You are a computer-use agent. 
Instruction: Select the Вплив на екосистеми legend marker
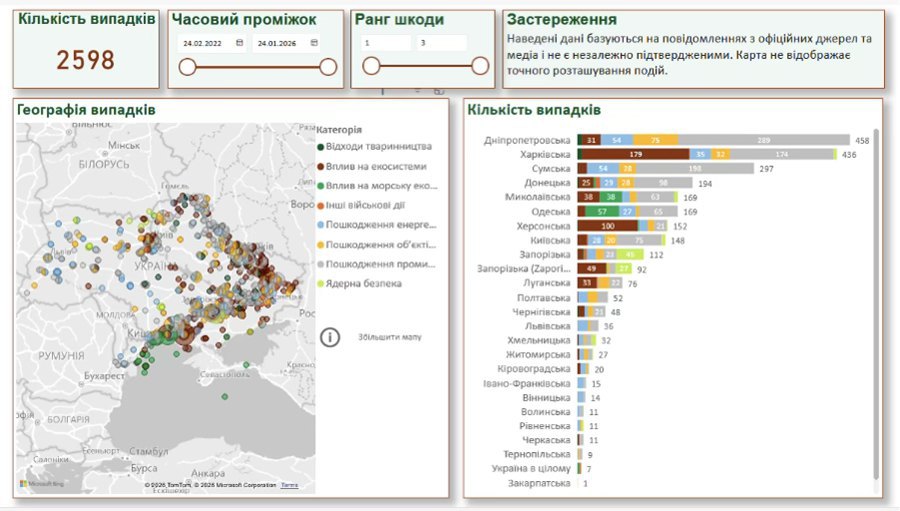(x=319, y=166)
